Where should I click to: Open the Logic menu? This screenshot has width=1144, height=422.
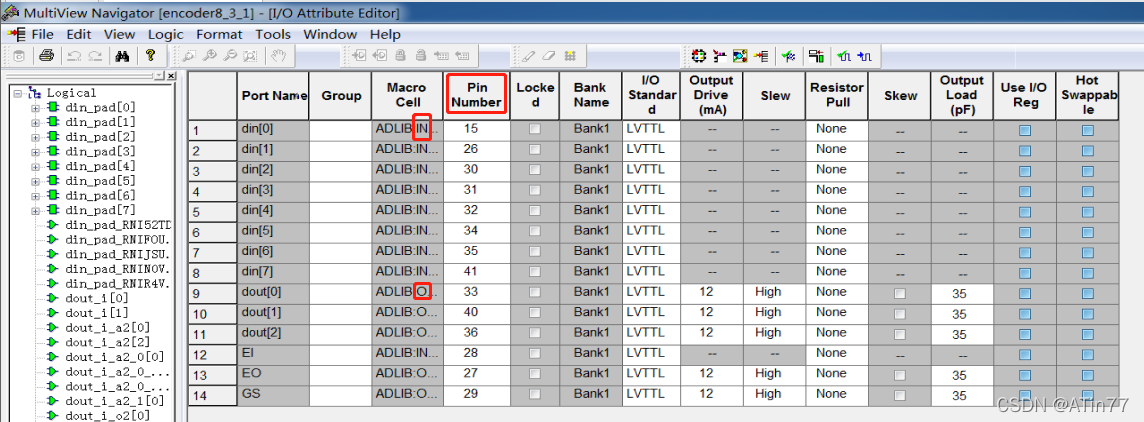[166, 34]
